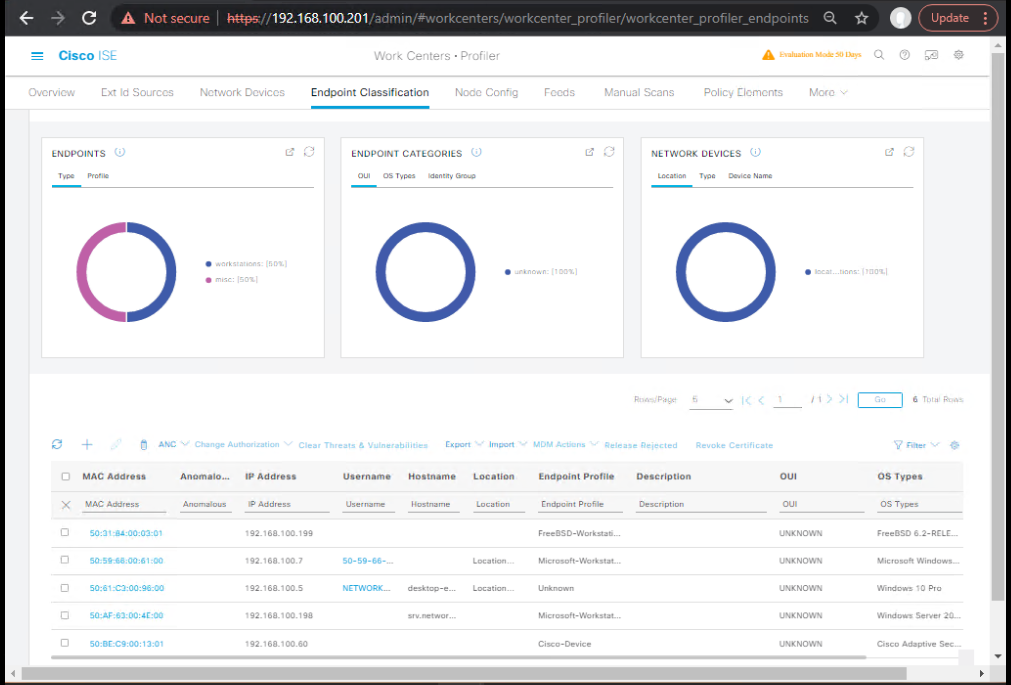Open ISE settings gear in header

click(959, 55)
